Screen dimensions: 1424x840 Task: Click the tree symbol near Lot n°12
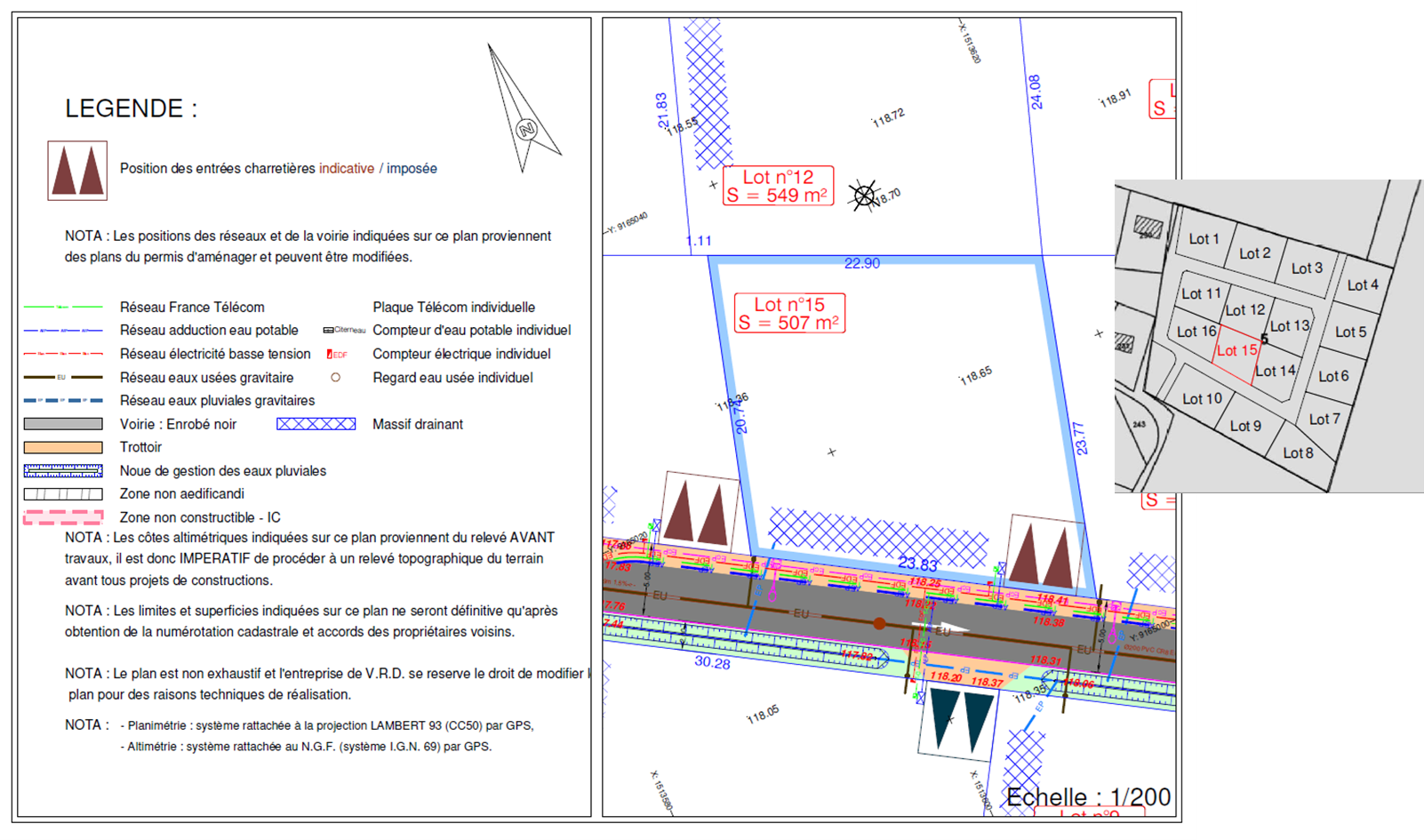tap(863, 195)
